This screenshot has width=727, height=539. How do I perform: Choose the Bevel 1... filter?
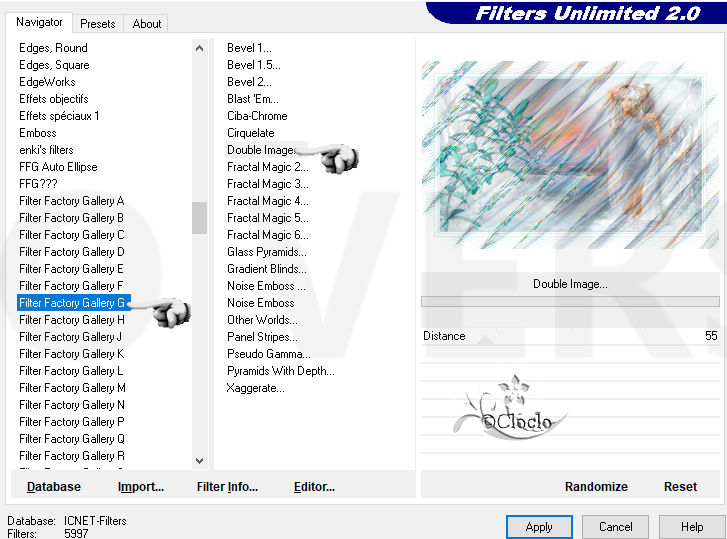(249, 48)
